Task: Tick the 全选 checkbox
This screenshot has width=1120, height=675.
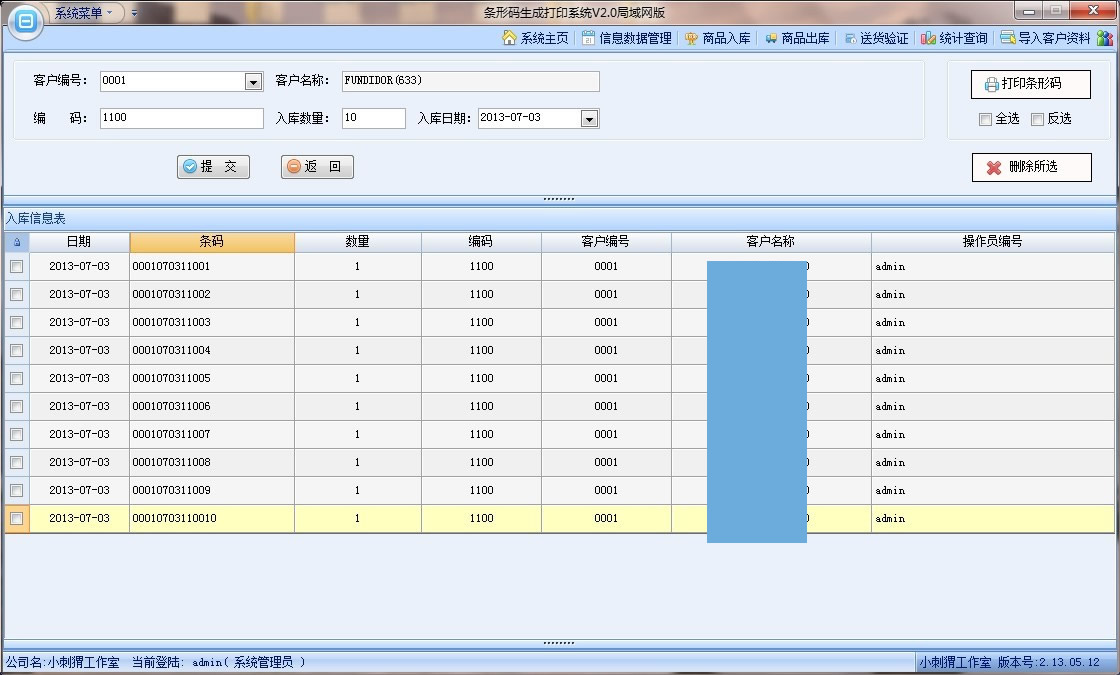Action: (x=985, y=119)
